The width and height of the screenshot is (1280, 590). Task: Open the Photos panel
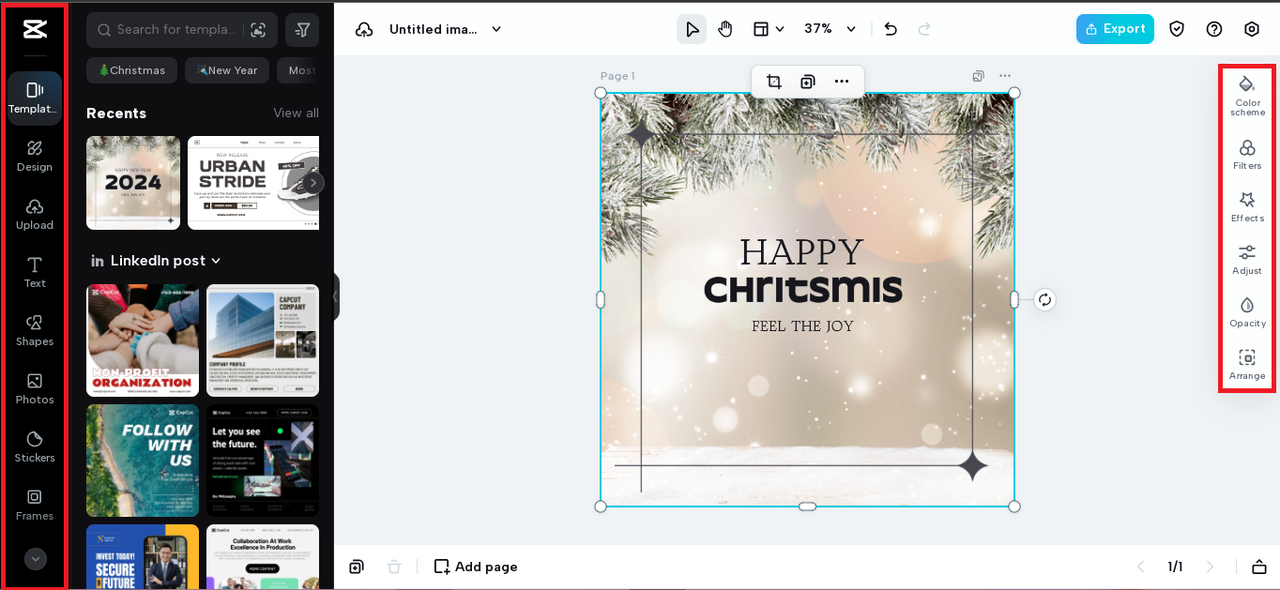click(35, 388)
